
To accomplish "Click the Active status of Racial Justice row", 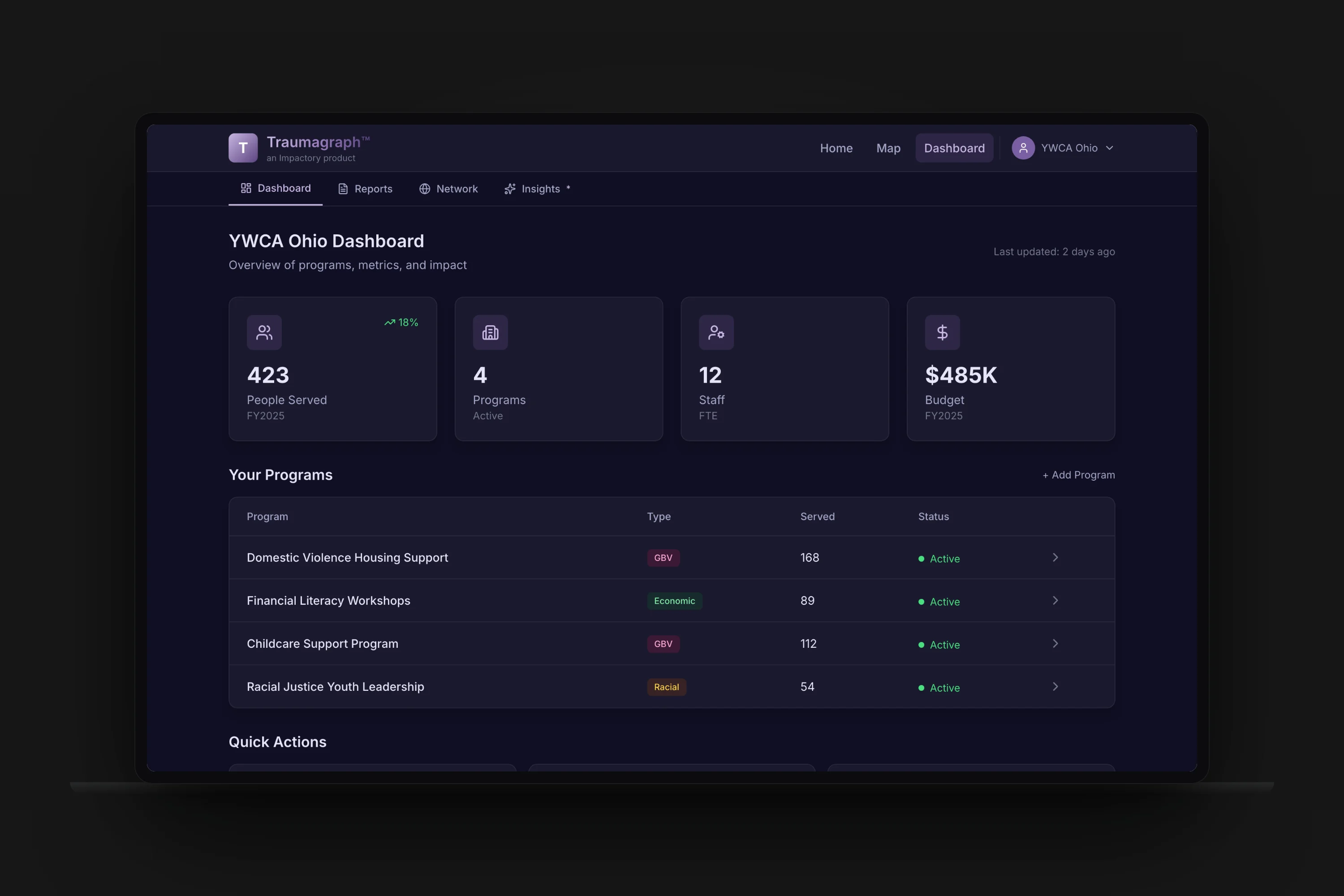I will click(939, 688).
